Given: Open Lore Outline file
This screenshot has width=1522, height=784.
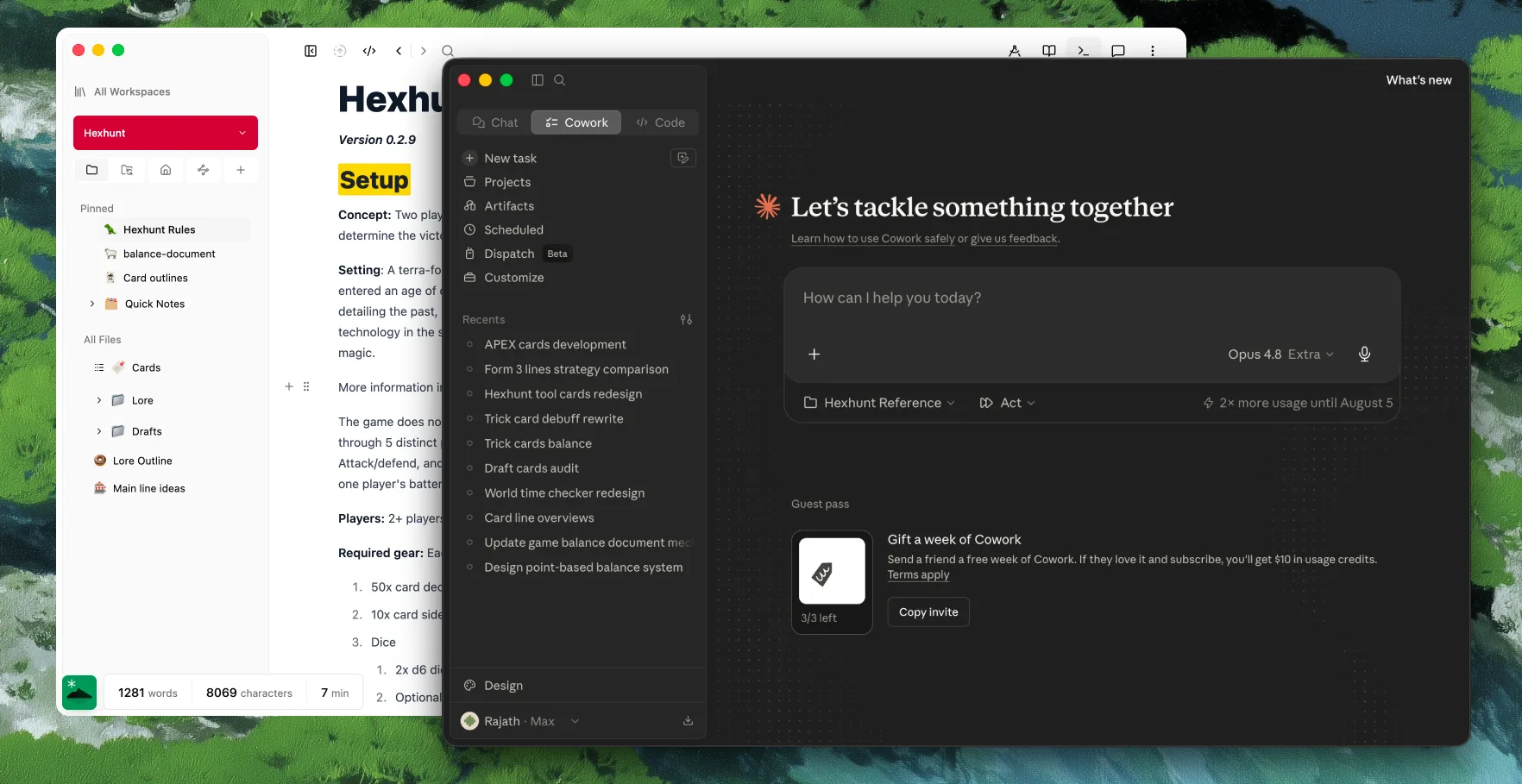Looking at the screenshot, I should click(142, 461).
